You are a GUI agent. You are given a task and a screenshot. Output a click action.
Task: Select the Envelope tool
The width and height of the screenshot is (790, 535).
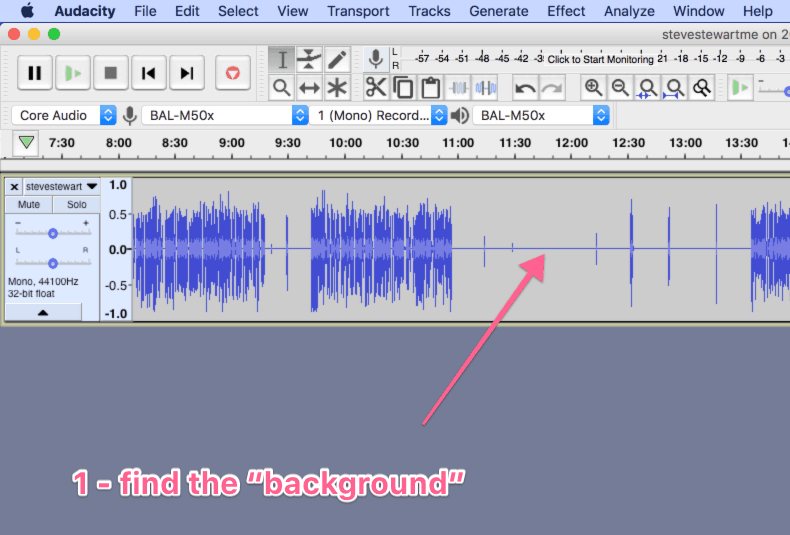tap(309, 60)
